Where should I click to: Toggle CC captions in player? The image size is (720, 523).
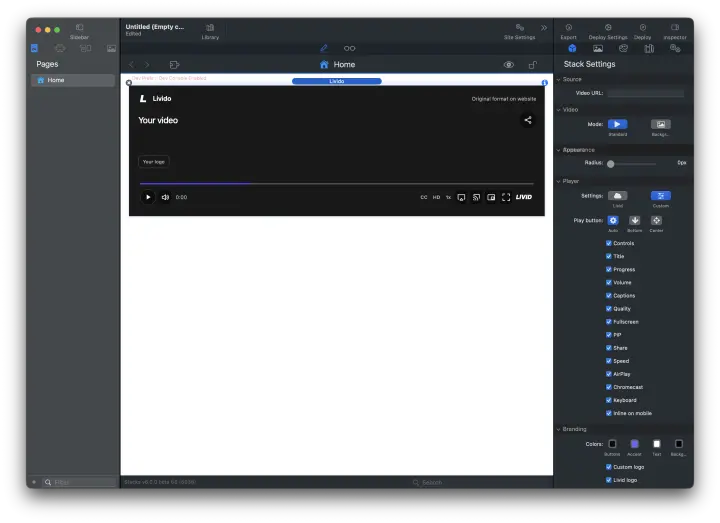(423, 197)
